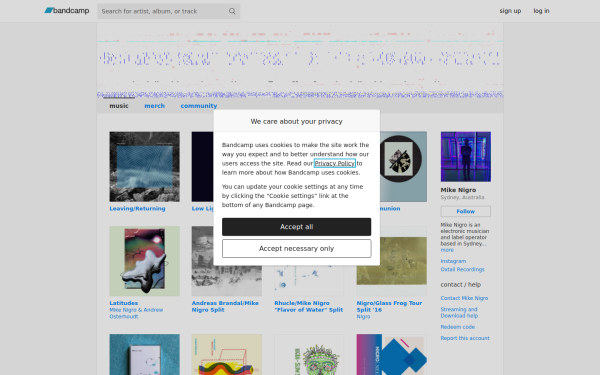Open the sign up link
The width and height of the screenshot is (600, 375).
510,11
